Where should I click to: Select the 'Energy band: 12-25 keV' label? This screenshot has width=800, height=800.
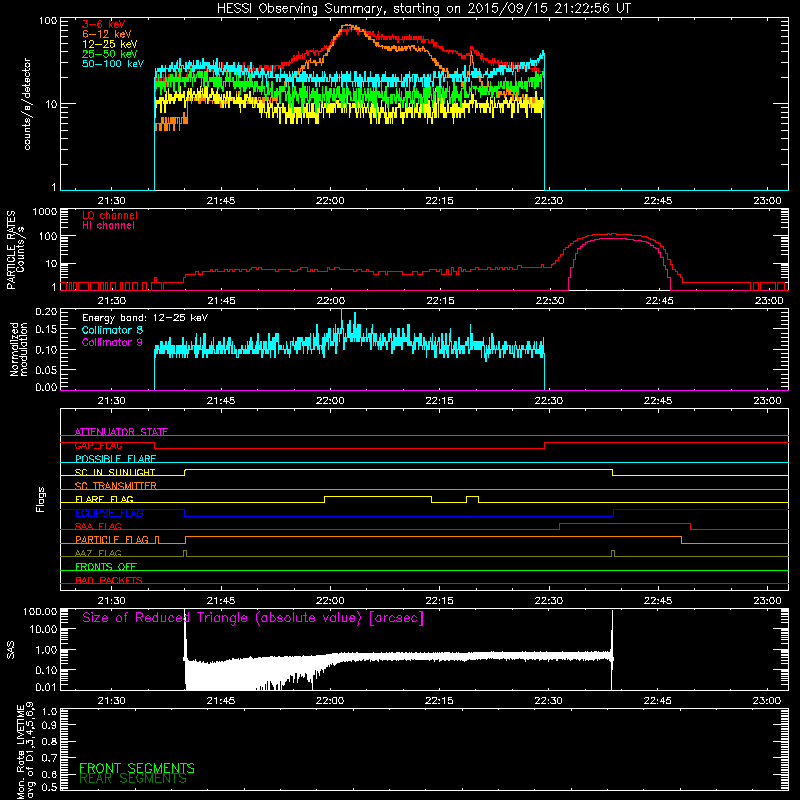(x=145, y=318)
